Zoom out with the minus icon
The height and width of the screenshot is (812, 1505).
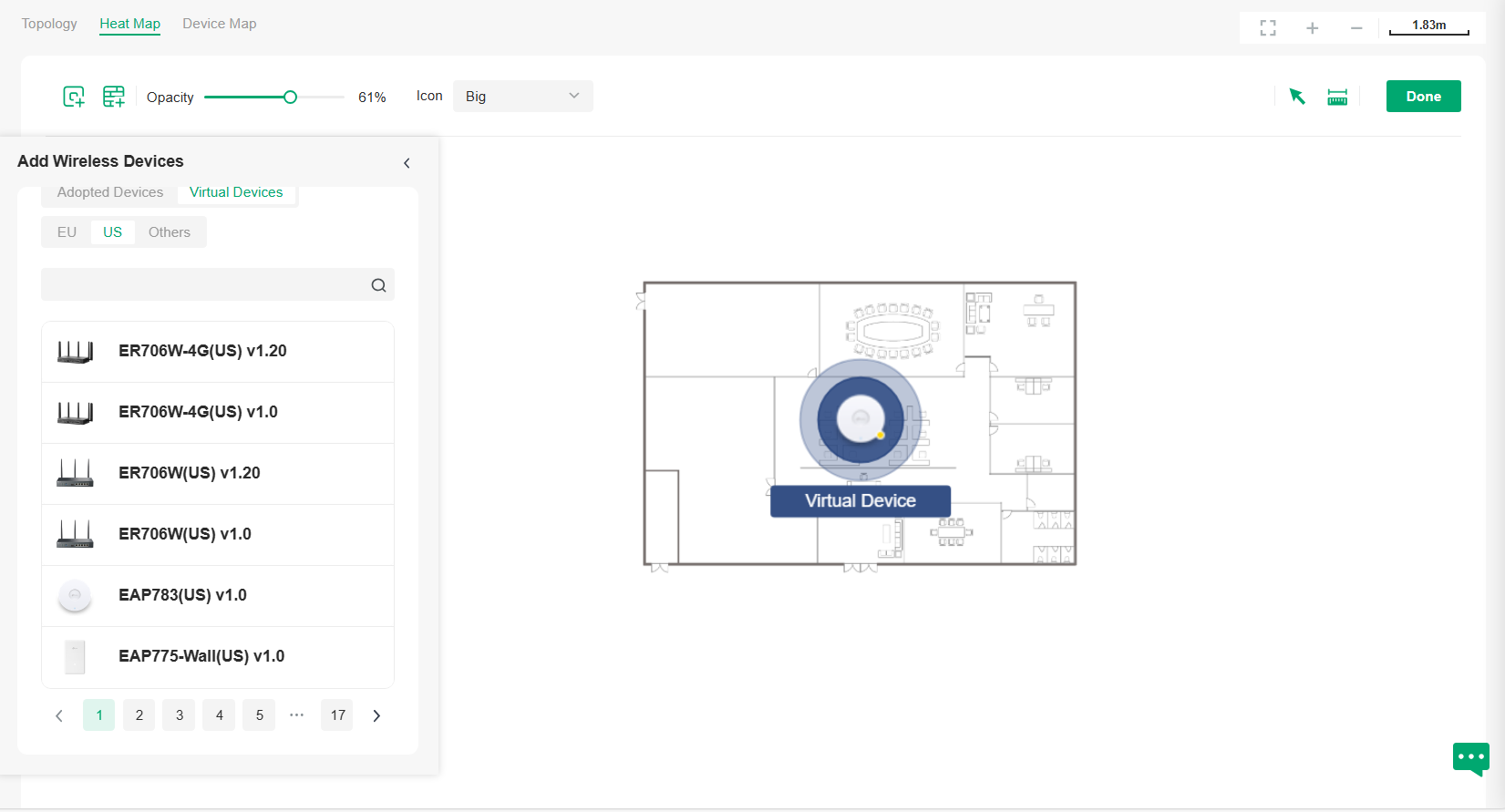(x=1356, y=28)
